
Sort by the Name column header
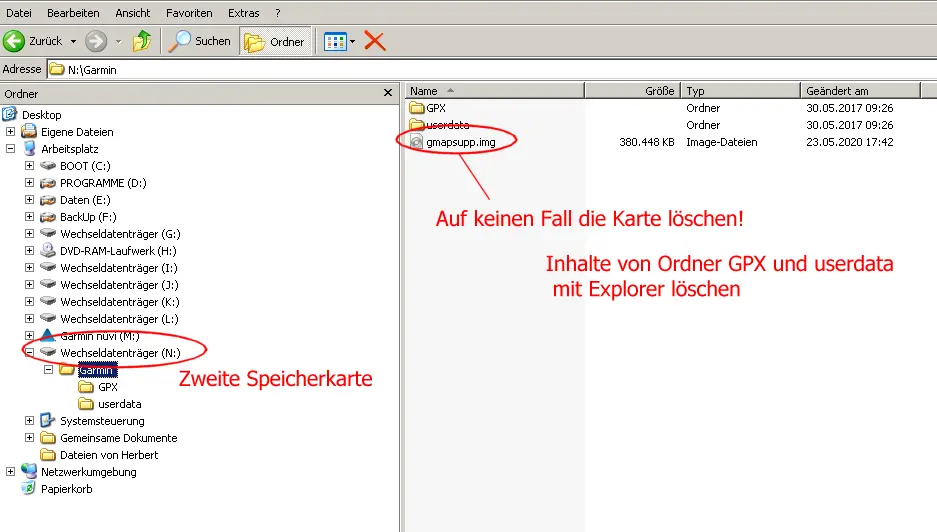(x=494, y=91)
